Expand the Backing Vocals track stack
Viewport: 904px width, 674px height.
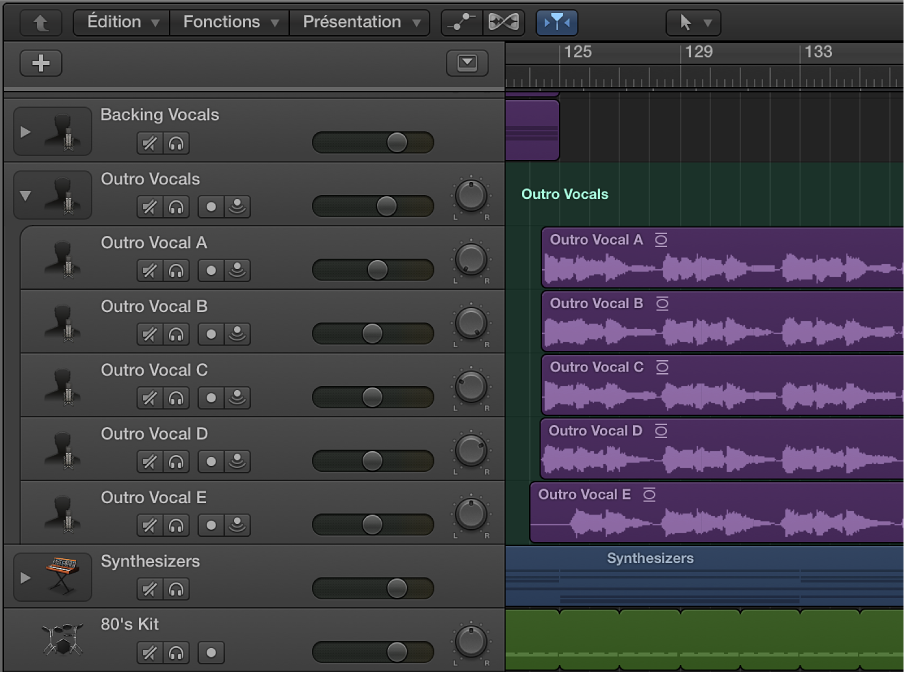[x=25, y=131]
